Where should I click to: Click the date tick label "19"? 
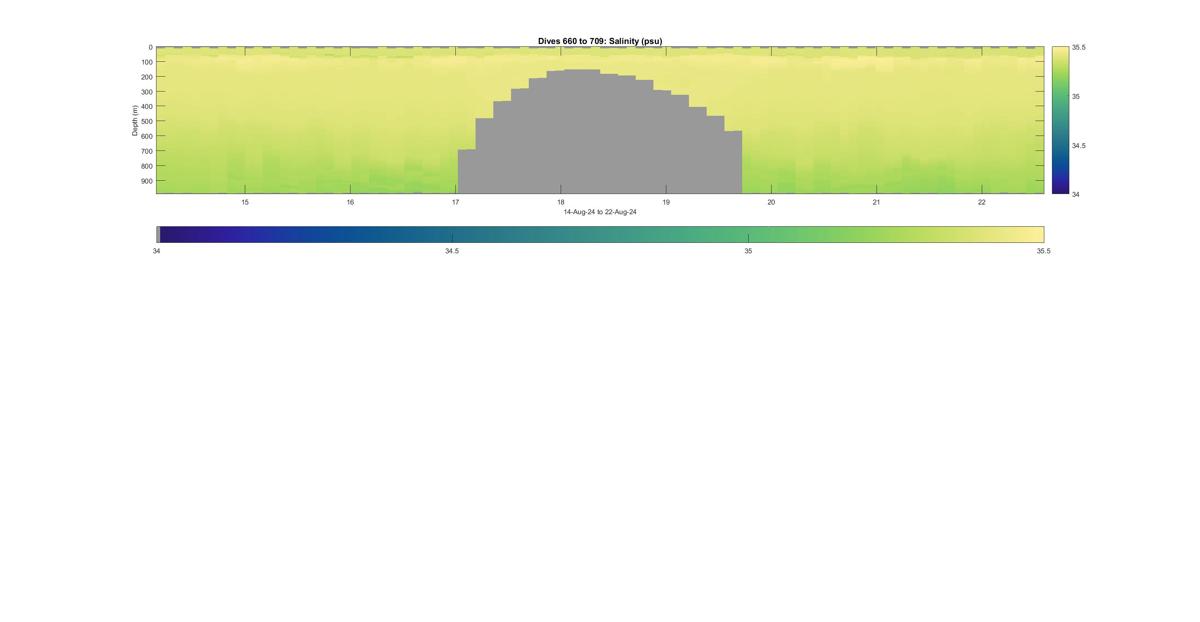[x=666, y=202]
